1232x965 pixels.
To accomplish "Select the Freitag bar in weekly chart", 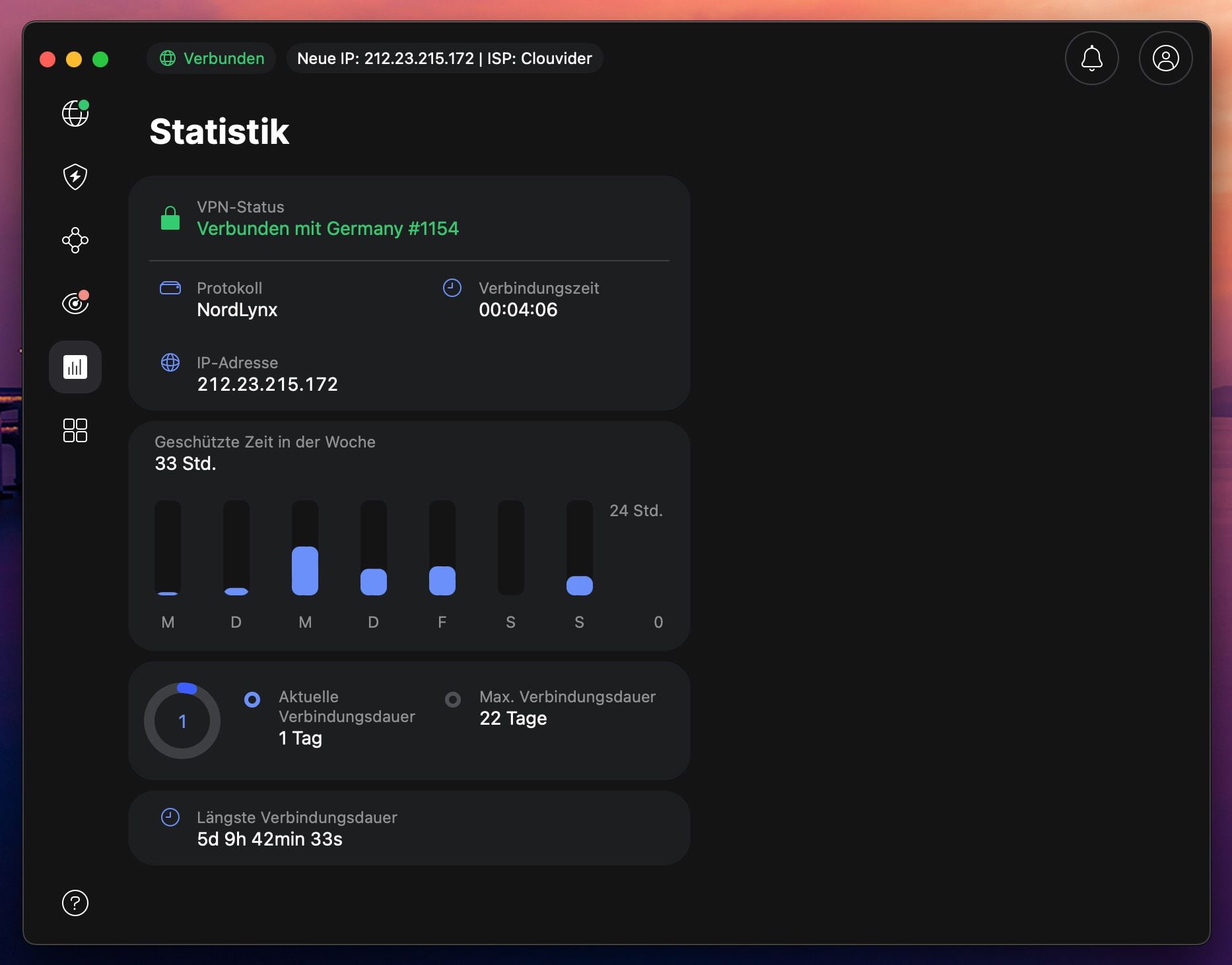I will [x=442, y=580].
